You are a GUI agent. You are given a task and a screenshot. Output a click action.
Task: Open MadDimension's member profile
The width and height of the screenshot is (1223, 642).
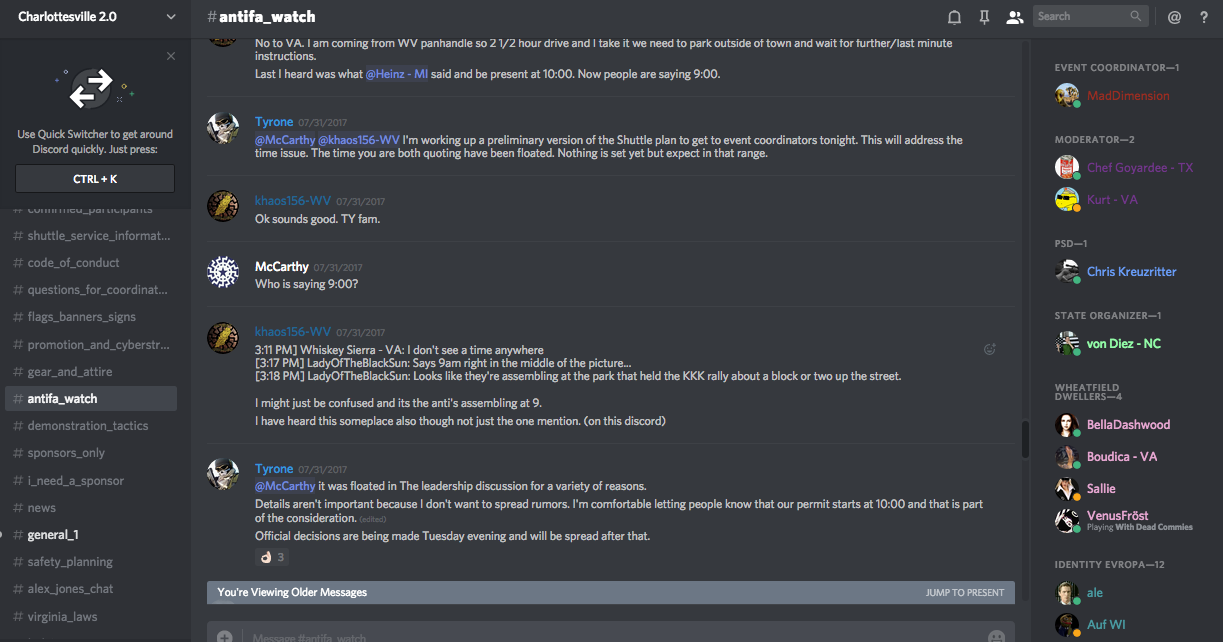1128,96
